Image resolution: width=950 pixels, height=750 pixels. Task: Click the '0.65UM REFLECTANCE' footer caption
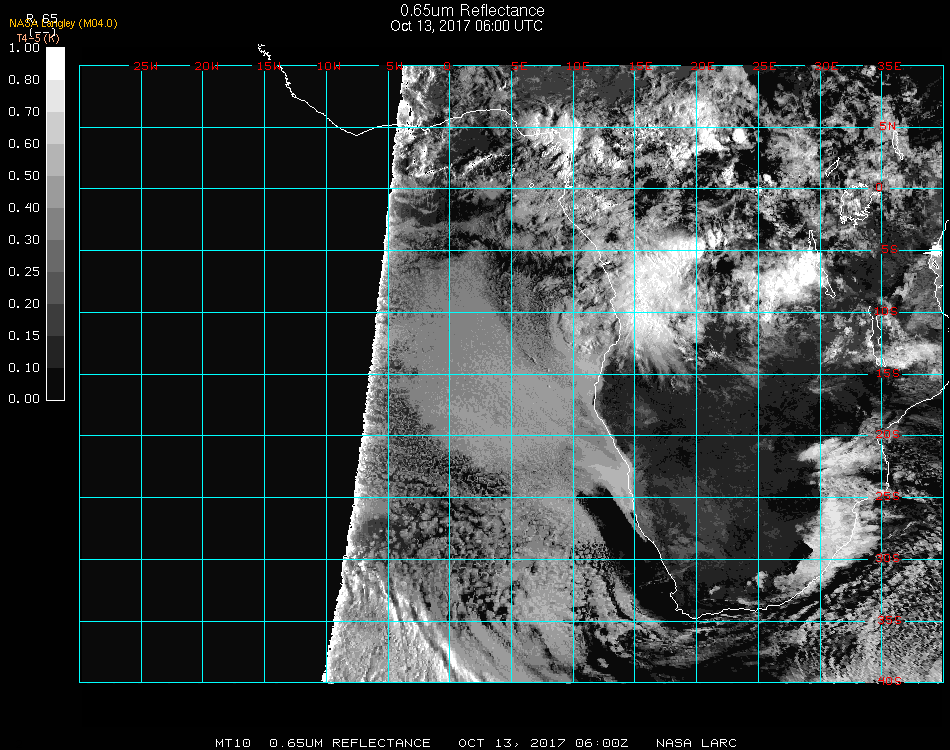(350, 743)
